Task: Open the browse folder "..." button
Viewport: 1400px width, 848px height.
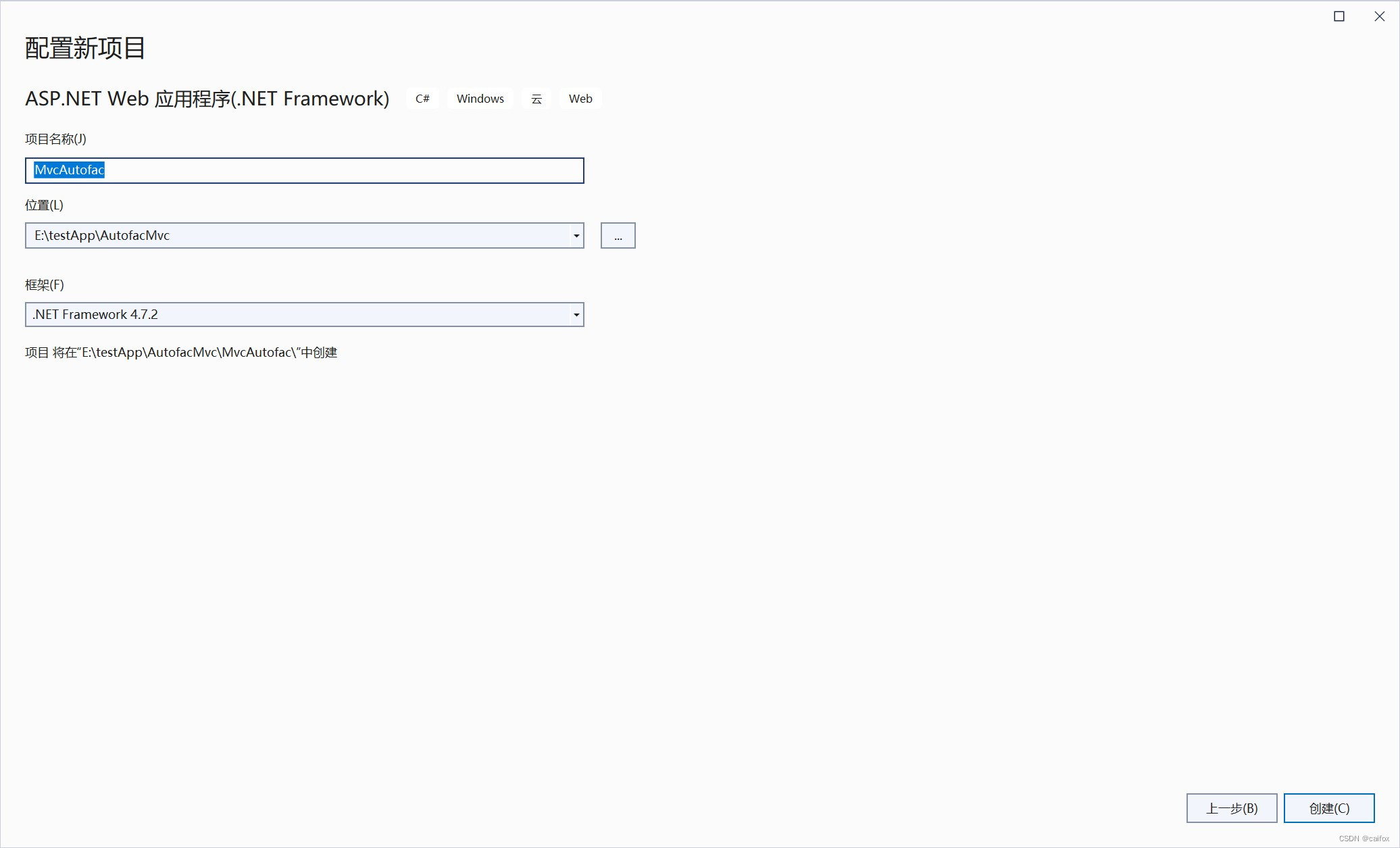Action: (618, 236)
